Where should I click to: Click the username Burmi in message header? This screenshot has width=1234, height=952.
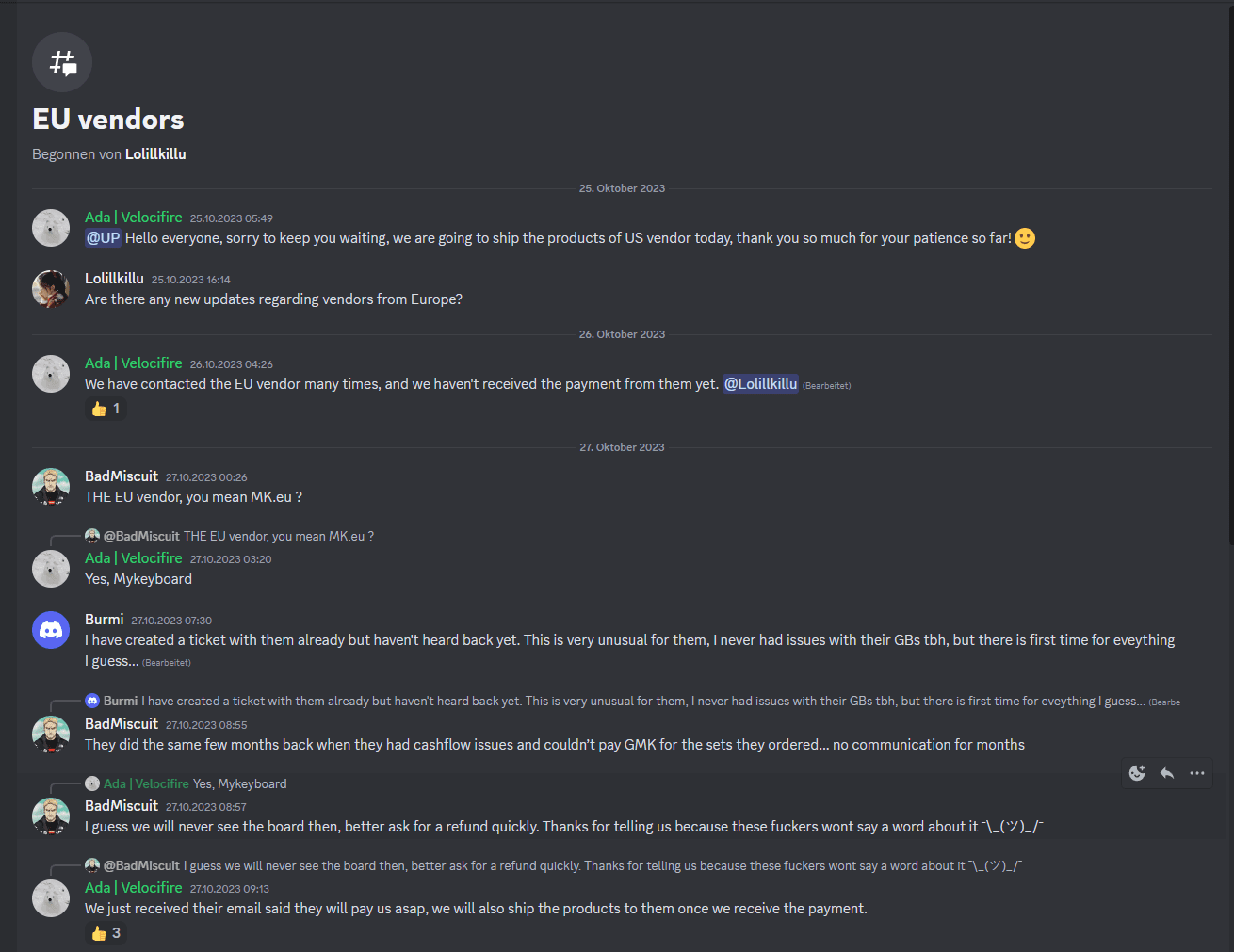pos(104,620)
